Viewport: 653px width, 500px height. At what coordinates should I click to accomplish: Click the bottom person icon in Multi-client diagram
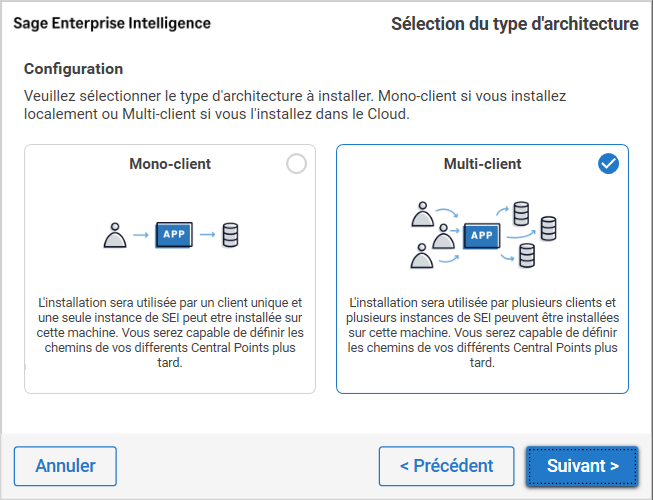(x=422, y=258)
